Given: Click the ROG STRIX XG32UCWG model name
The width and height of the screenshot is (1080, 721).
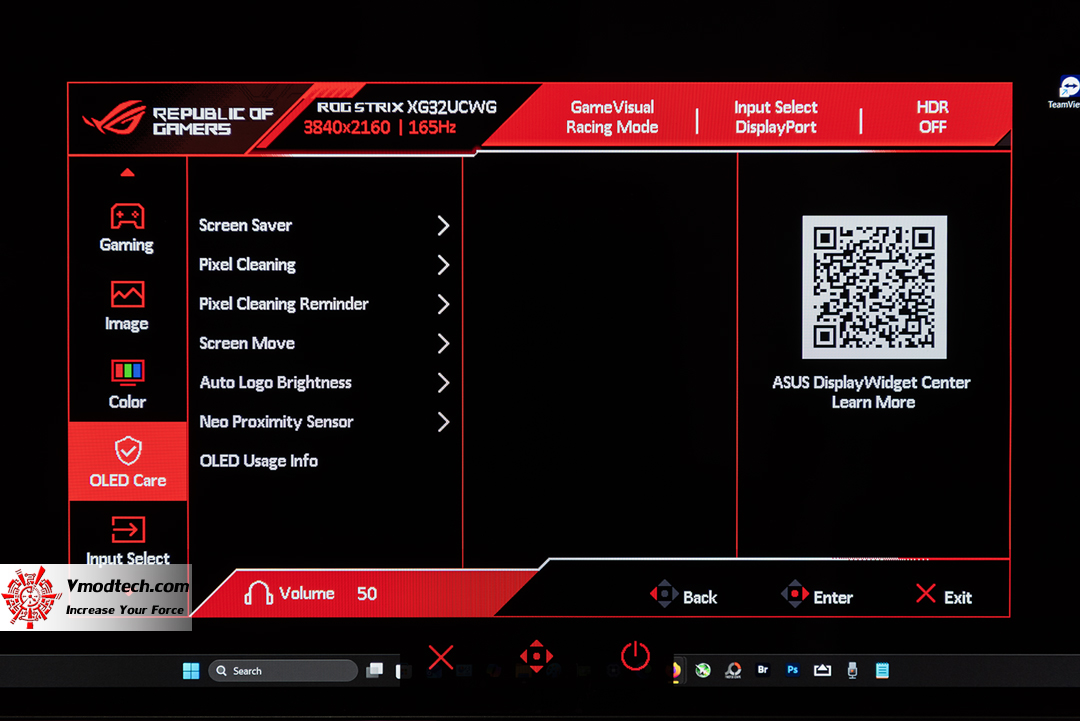Looking at the screenshot, I should (x=406, y=107).
